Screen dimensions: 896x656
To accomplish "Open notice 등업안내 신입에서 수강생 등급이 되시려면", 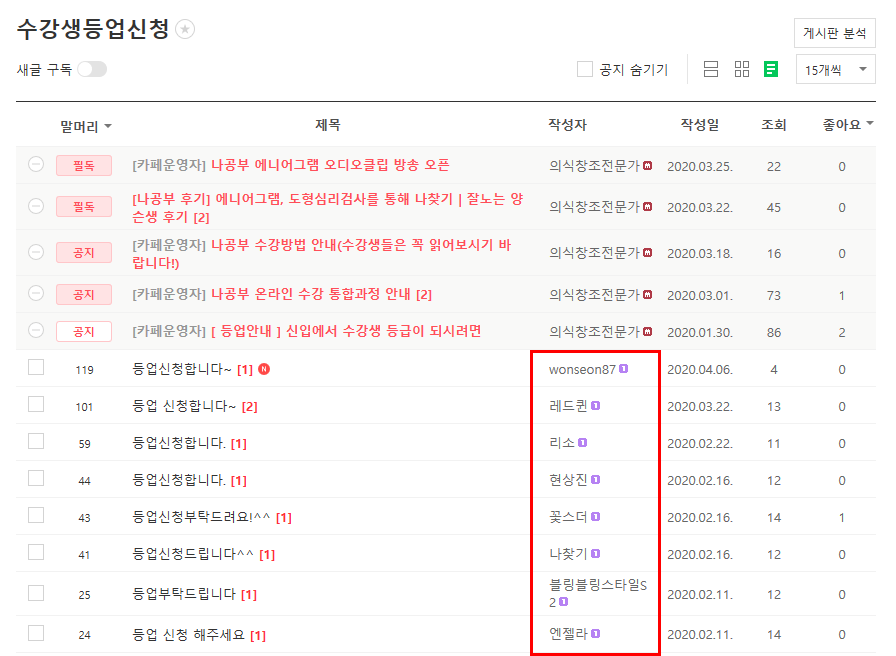I will coord(346,331).
